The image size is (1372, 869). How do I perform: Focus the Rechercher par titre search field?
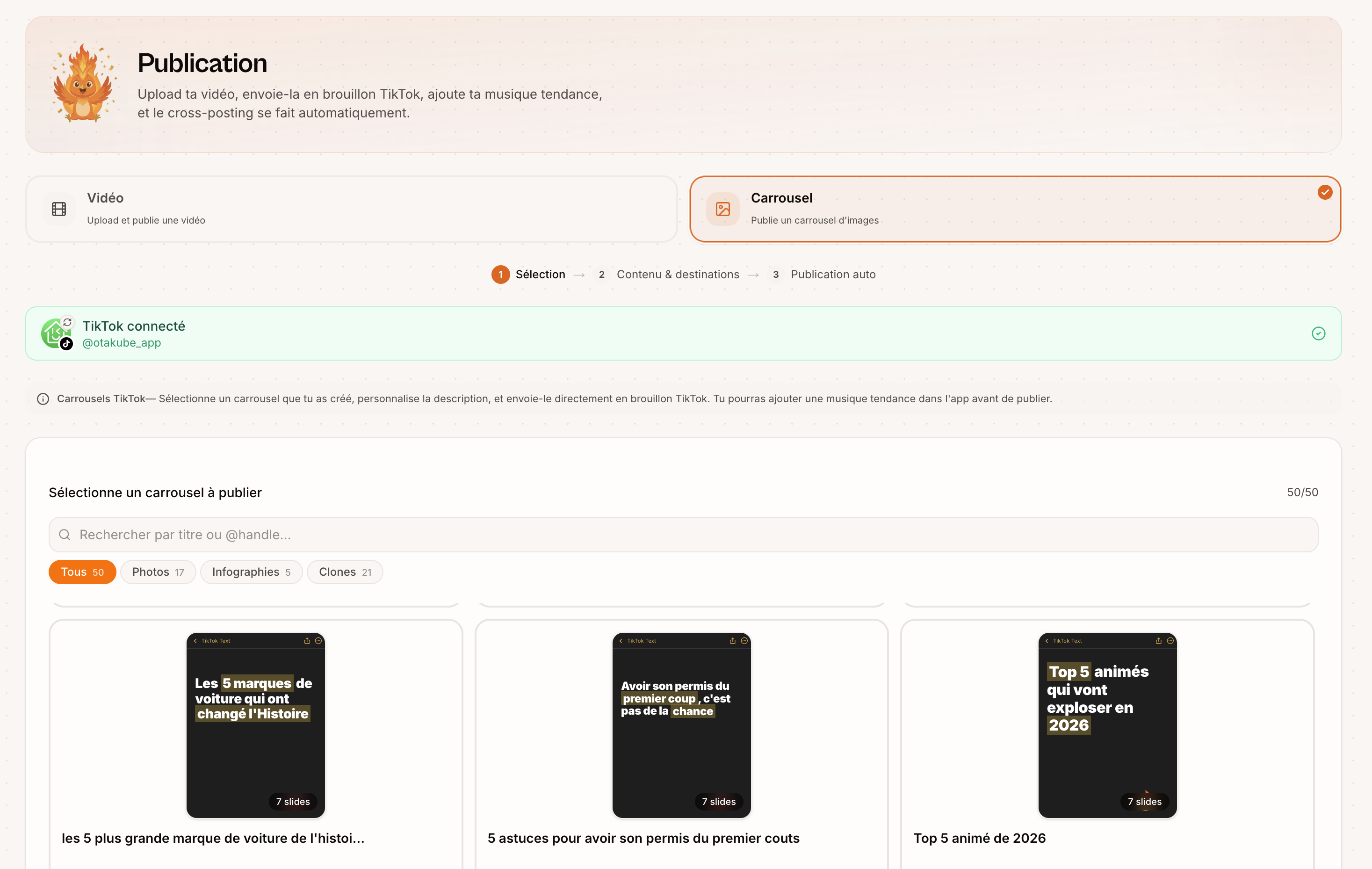[x=684, y=535]
